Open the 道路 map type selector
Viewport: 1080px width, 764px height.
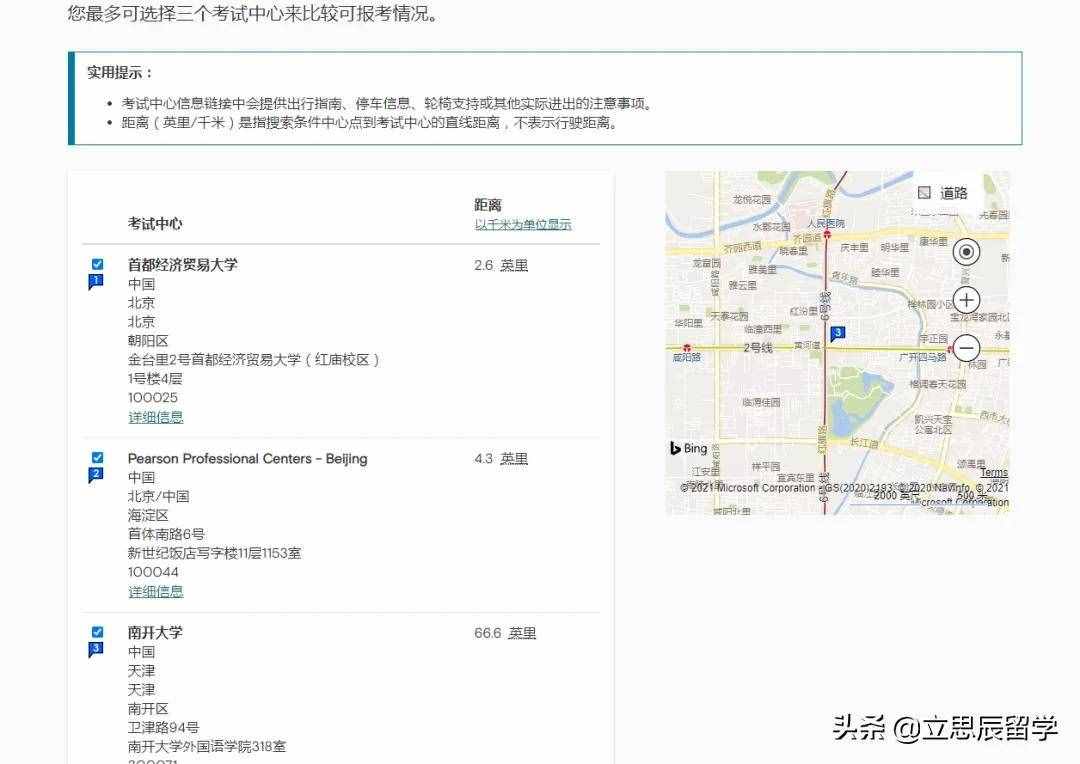point(943,193)
